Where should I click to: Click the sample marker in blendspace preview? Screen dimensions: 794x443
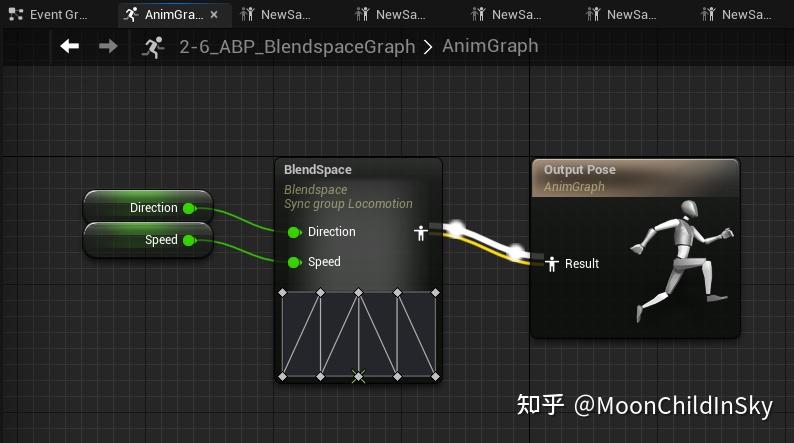(359, 376)
